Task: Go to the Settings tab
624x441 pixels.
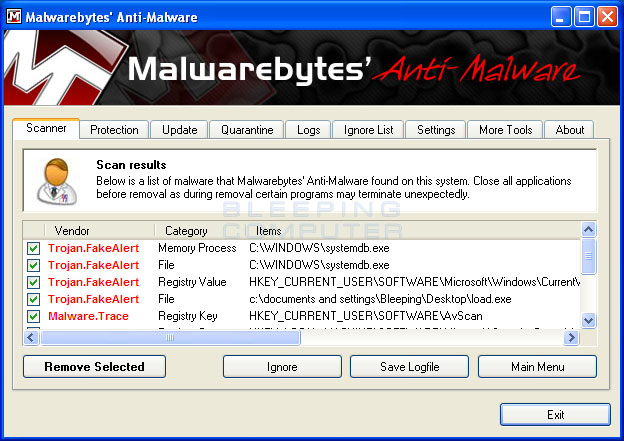Action: tap(436, 130)
